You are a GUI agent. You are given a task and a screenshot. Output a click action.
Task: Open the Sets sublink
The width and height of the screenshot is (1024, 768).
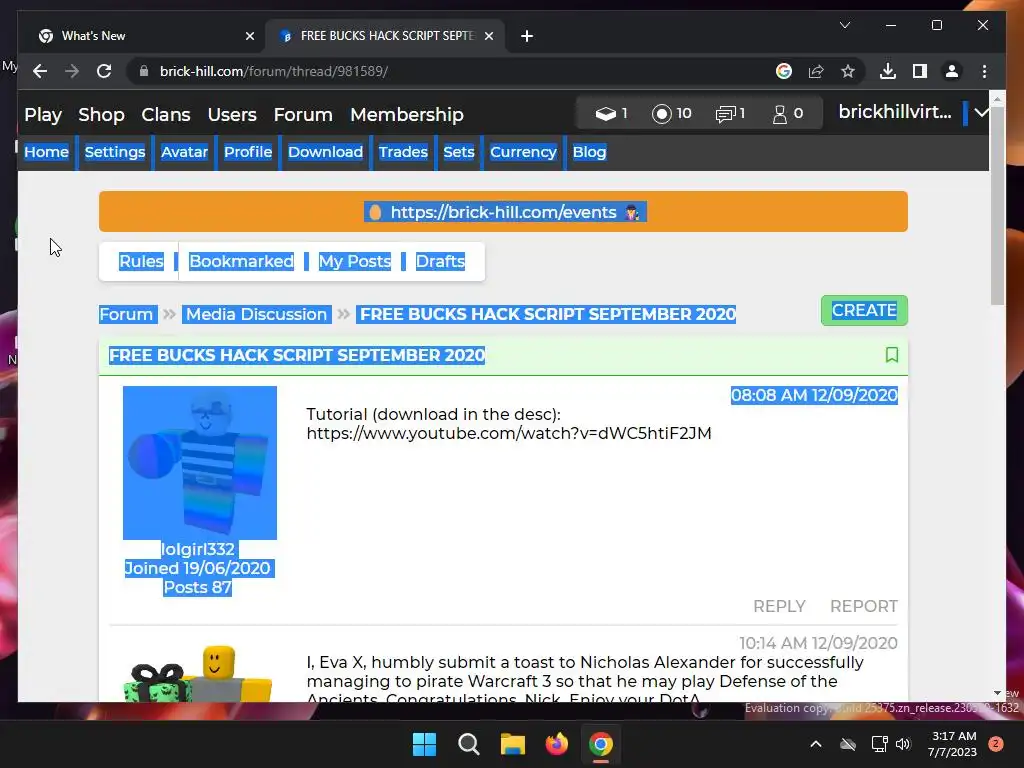pyautogui.click(x=458, y=152)
